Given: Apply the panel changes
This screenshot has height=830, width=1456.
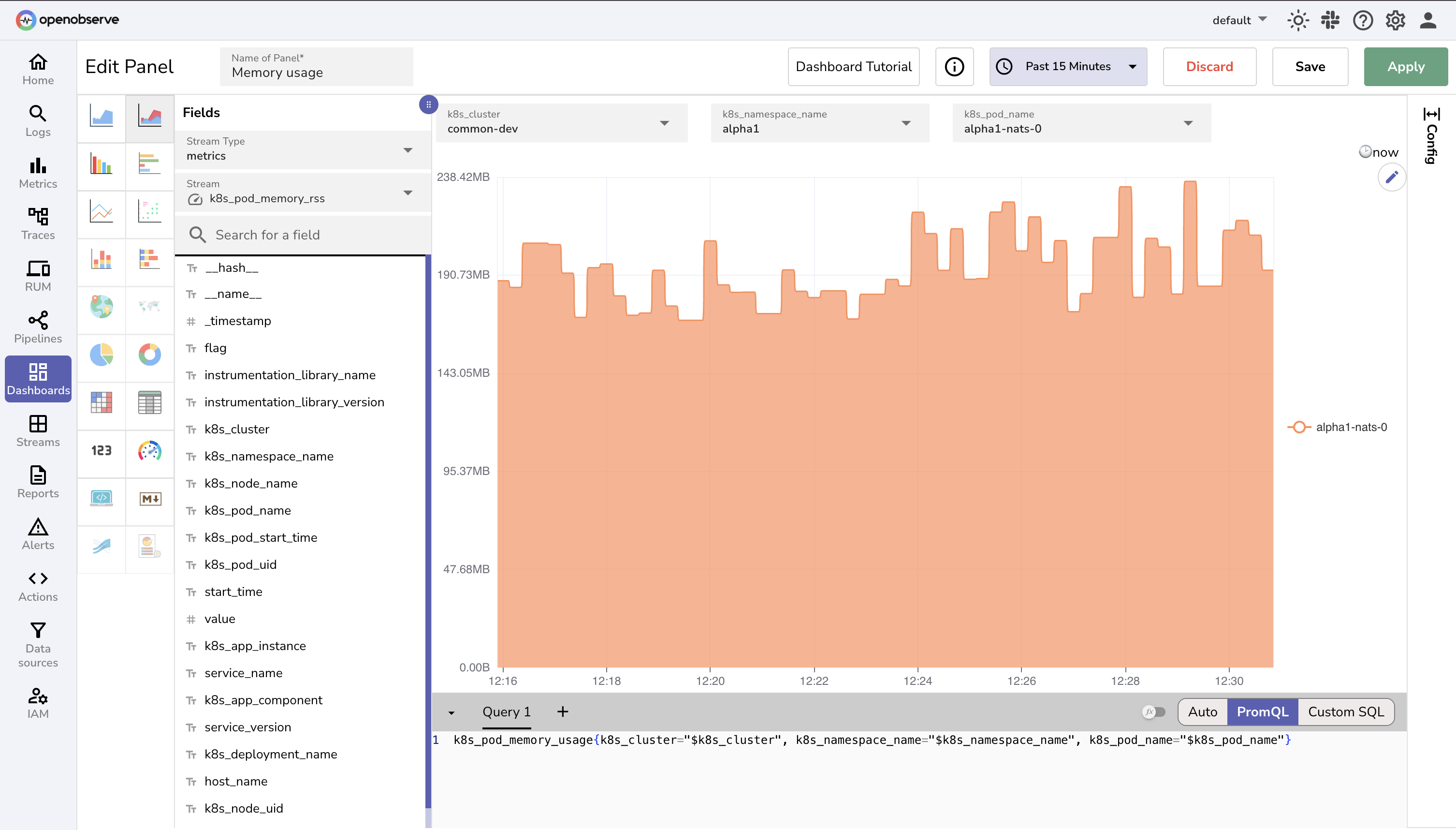Looking at the screenshot, I should pos(1405,66).
